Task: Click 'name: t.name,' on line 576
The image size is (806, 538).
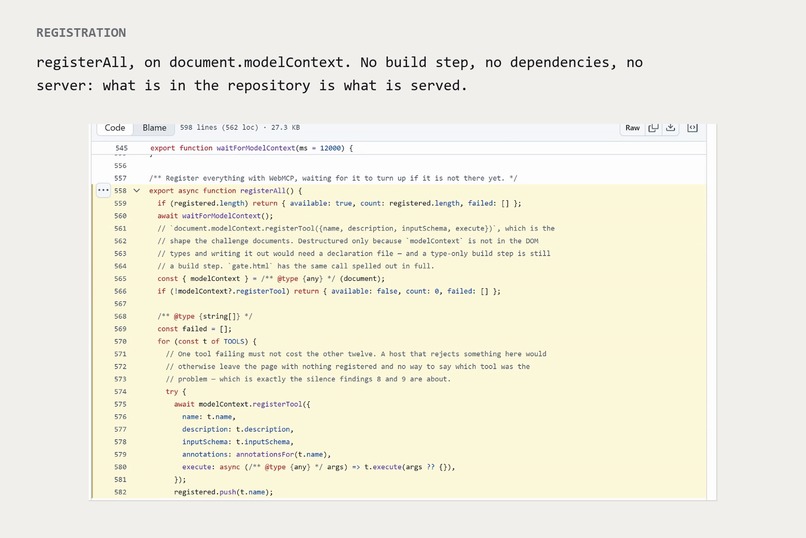Action: (x=209, y=417)
